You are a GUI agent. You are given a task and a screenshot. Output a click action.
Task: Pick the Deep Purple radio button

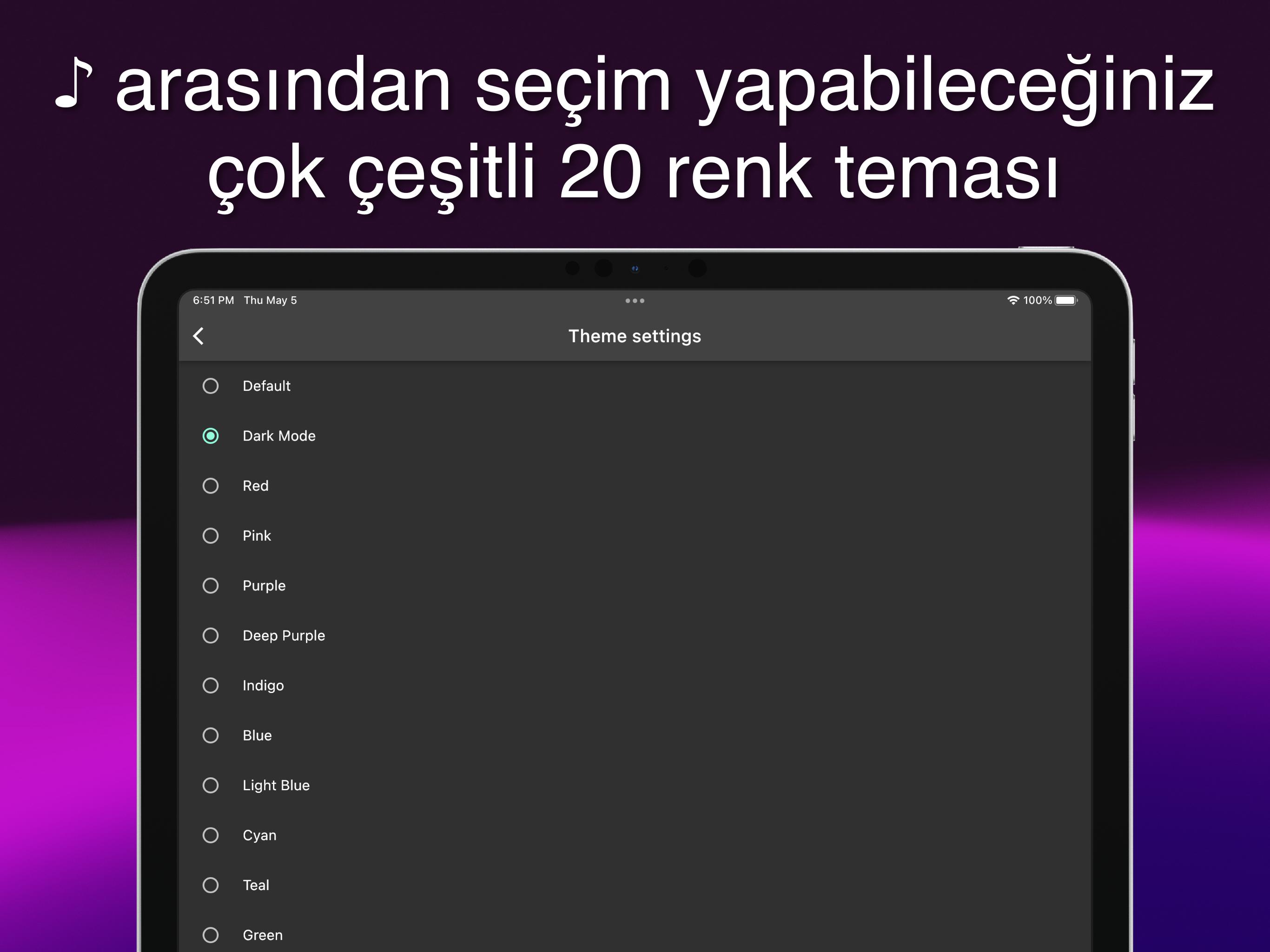point(211,635)
